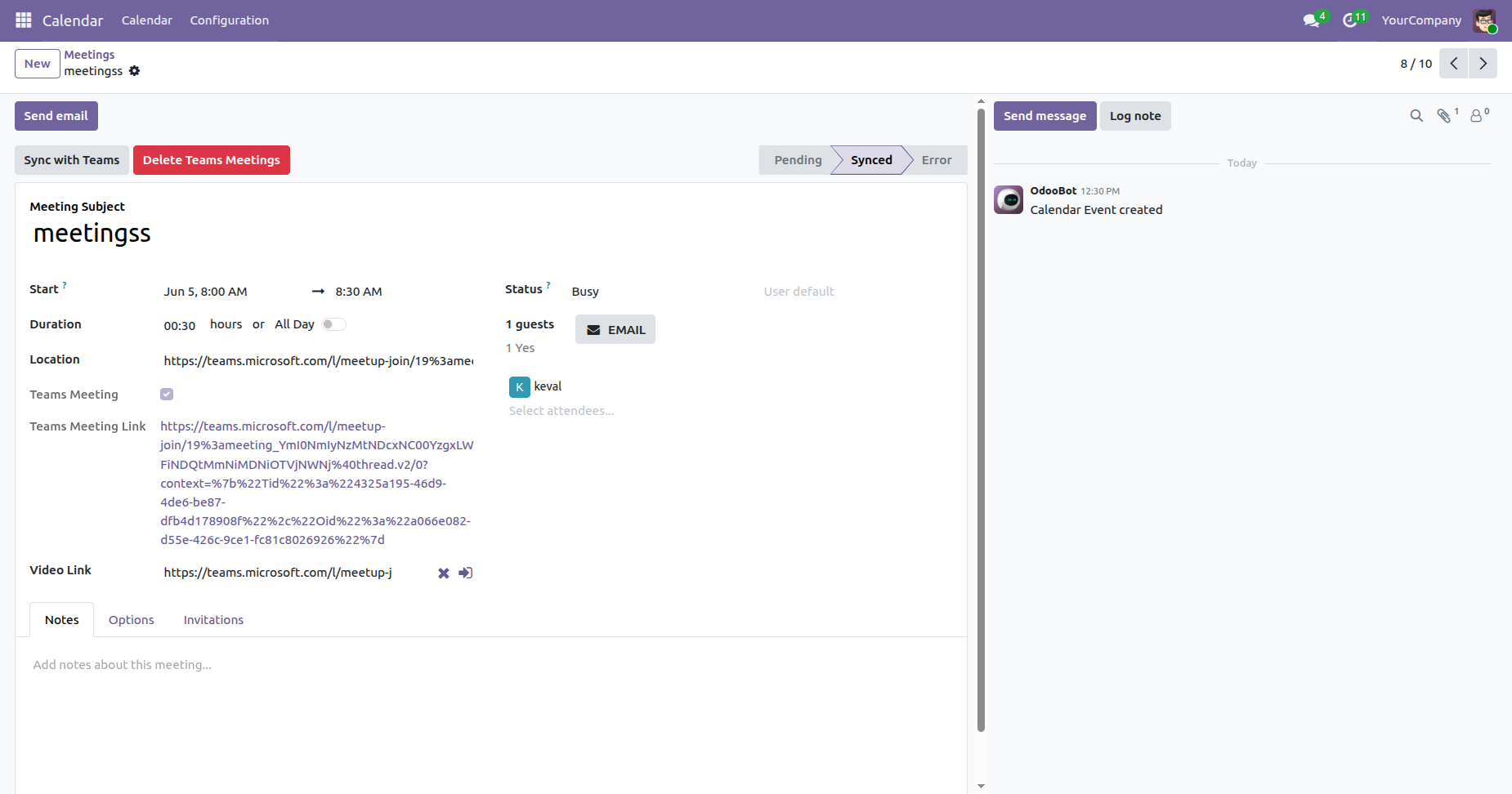Open the User default privacy dropdown

click(857, 292)
